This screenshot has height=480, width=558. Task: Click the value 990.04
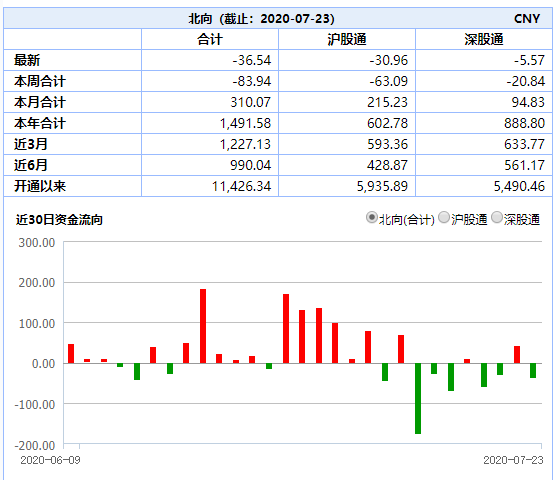click(x=251, y=165)
